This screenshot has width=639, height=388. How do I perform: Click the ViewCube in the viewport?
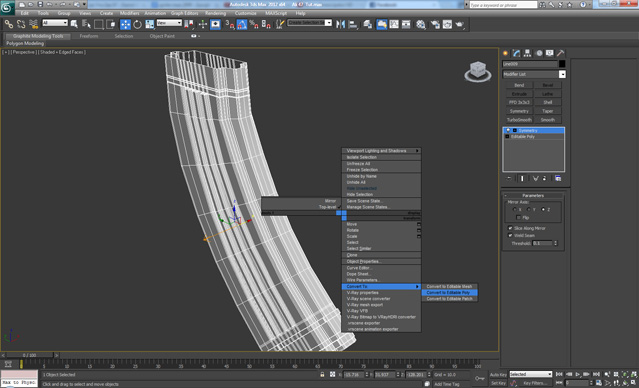pyautogui.click(x=478, y=71)
